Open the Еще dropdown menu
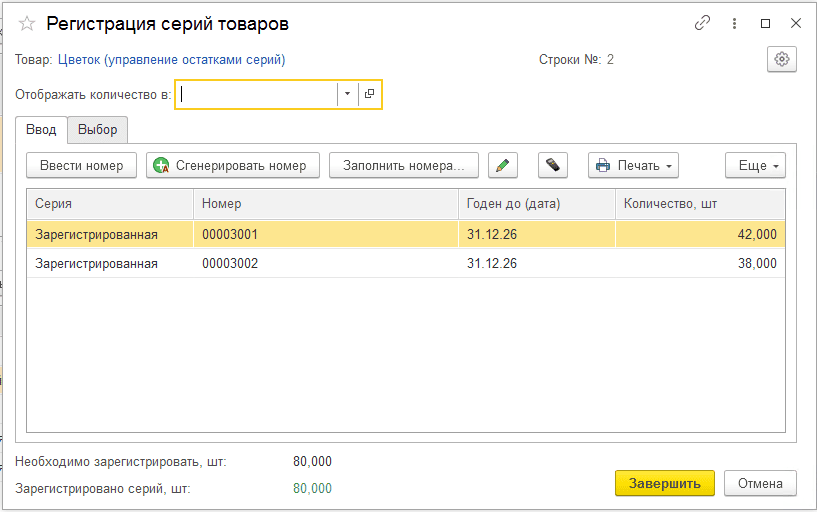This screenshot has width=817, height=512. pos(755,166)
